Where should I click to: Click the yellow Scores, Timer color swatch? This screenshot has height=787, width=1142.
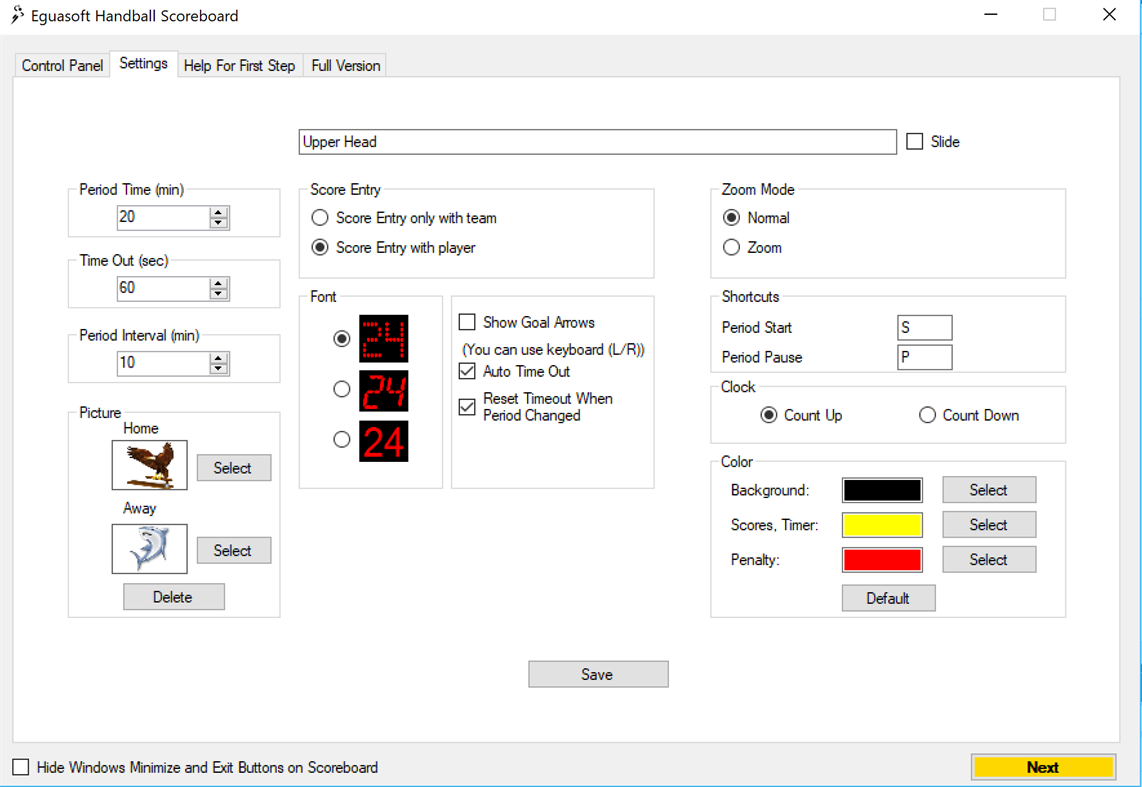[x=881, y=524]
